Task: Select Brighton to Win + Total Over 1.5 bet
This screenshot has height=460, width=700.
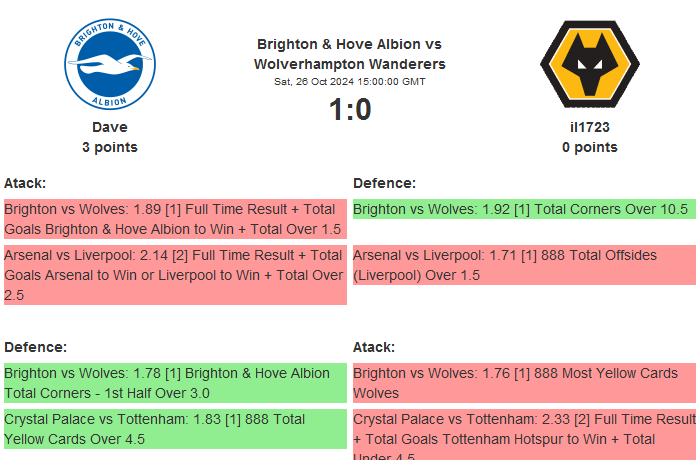Action: pyautogui.click(x=174, y=219)
